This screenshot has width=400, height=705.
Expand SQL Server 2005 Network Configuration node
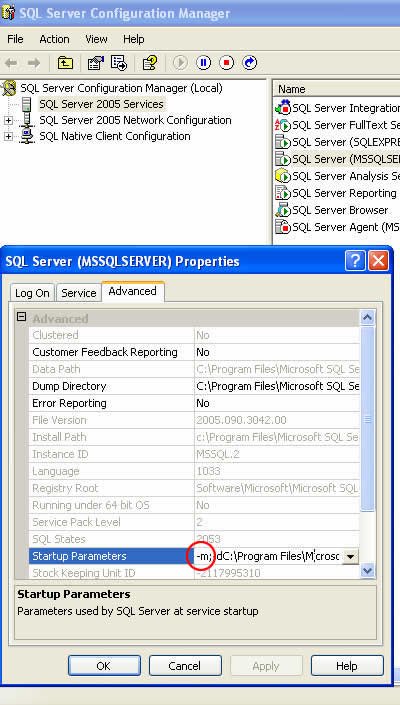coord(8,120)
